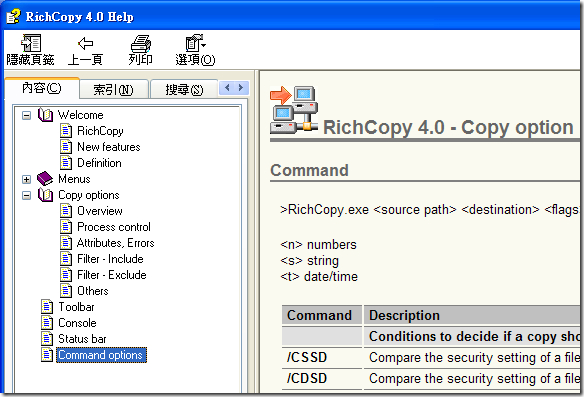Click the page icon beside Attributes, Errors
Image resolution: width=584 pixels, height=397 pixels.
click(x=66, y=243)
